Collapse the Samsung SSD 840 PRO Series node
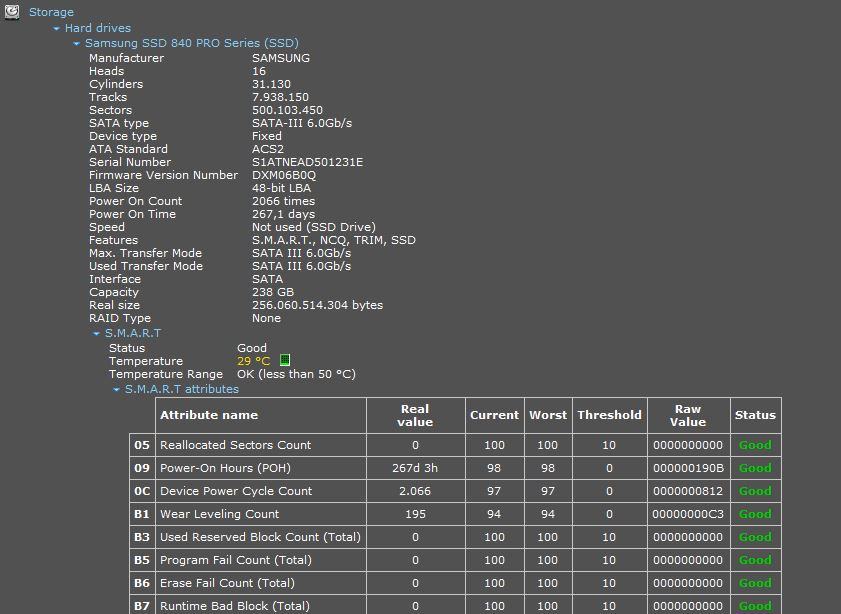The image size is (841, 614). pos(77,43)
